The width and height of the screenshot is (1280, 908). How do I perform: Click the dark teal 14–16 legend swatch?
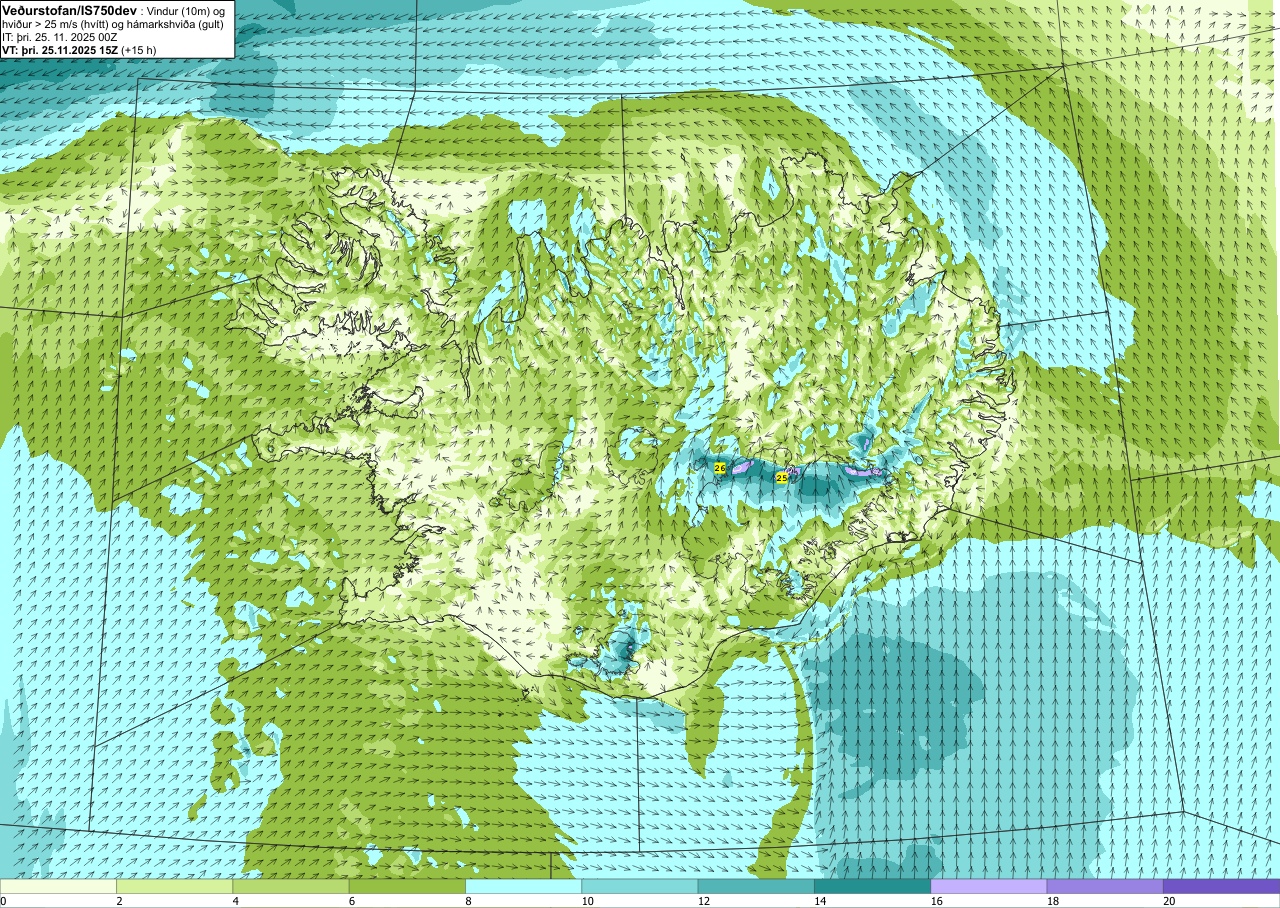pyautogui.click(x=872, y=886)
